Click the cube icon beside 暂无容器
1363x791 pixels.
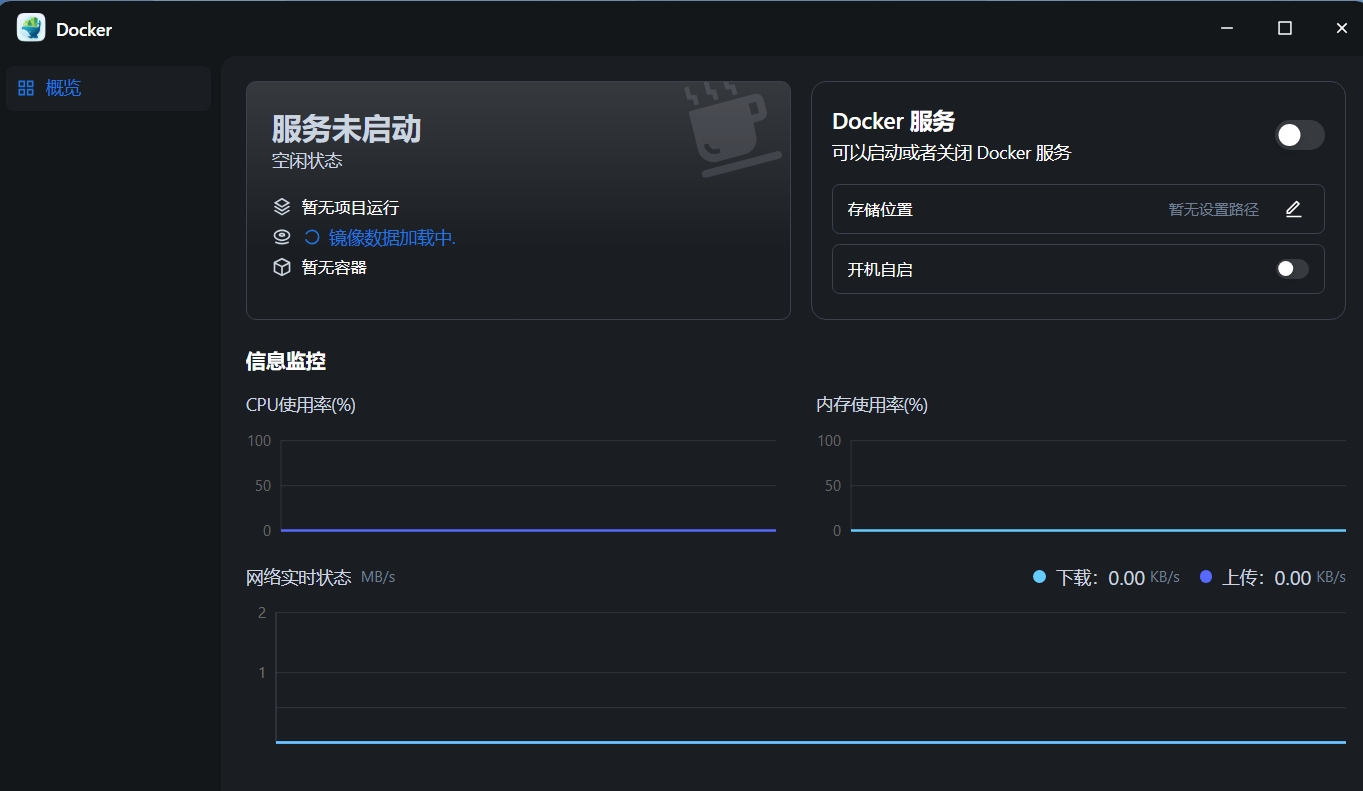pyautogui.click(x=282, y=267)
